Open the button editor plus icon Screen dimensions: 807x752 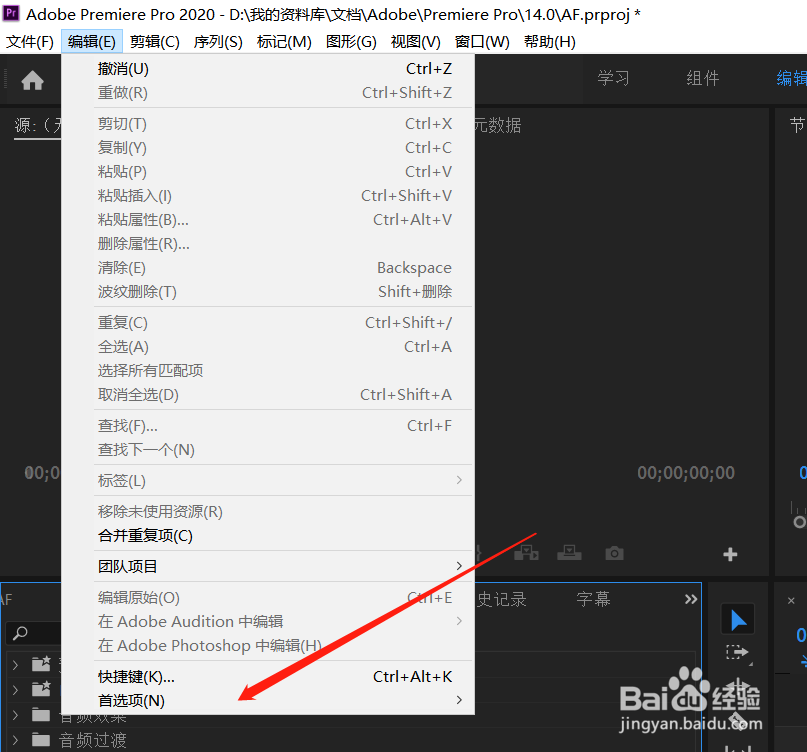tap(730, 554)
